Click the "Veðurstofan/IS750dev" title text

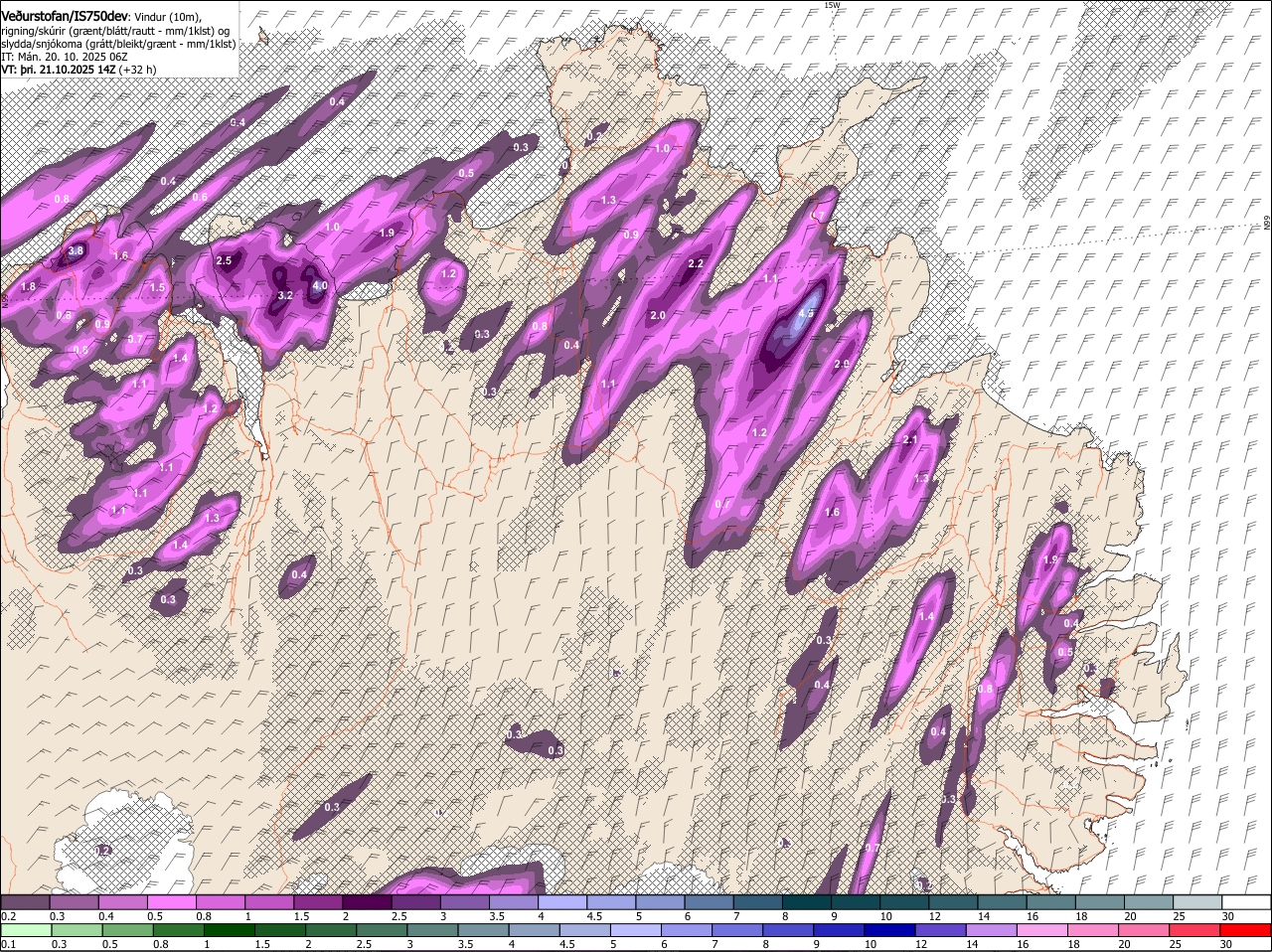pos(65,15)
